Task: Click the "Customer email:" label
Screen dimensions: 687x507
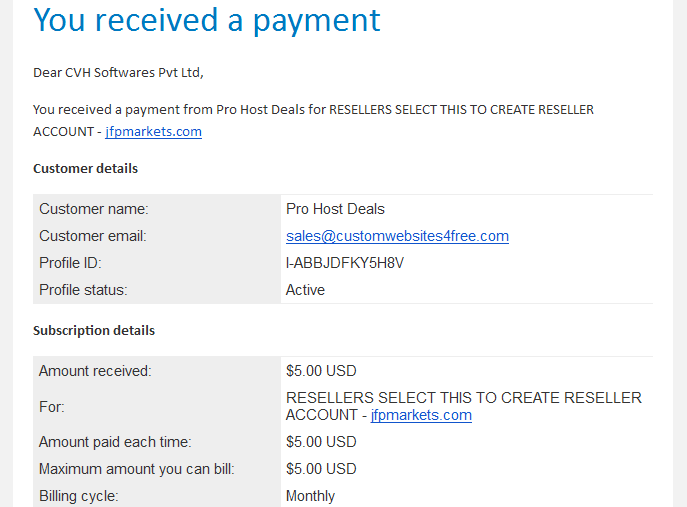Action: [93, 236]
